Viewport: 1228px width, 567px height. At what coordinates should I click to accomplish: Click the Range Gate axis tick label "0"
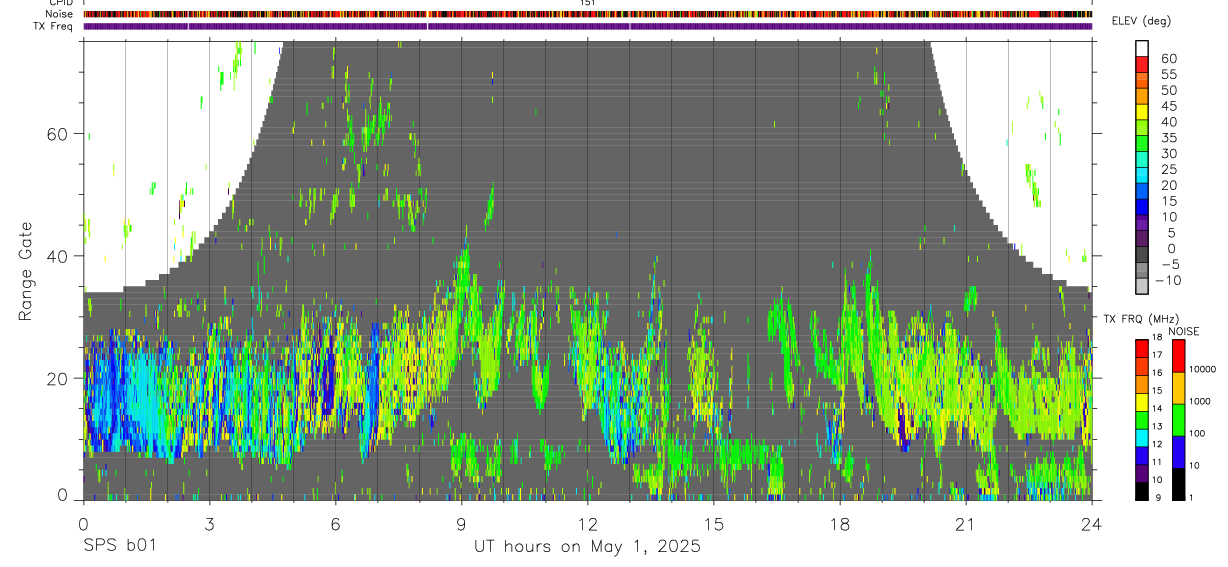pos(63,495)
